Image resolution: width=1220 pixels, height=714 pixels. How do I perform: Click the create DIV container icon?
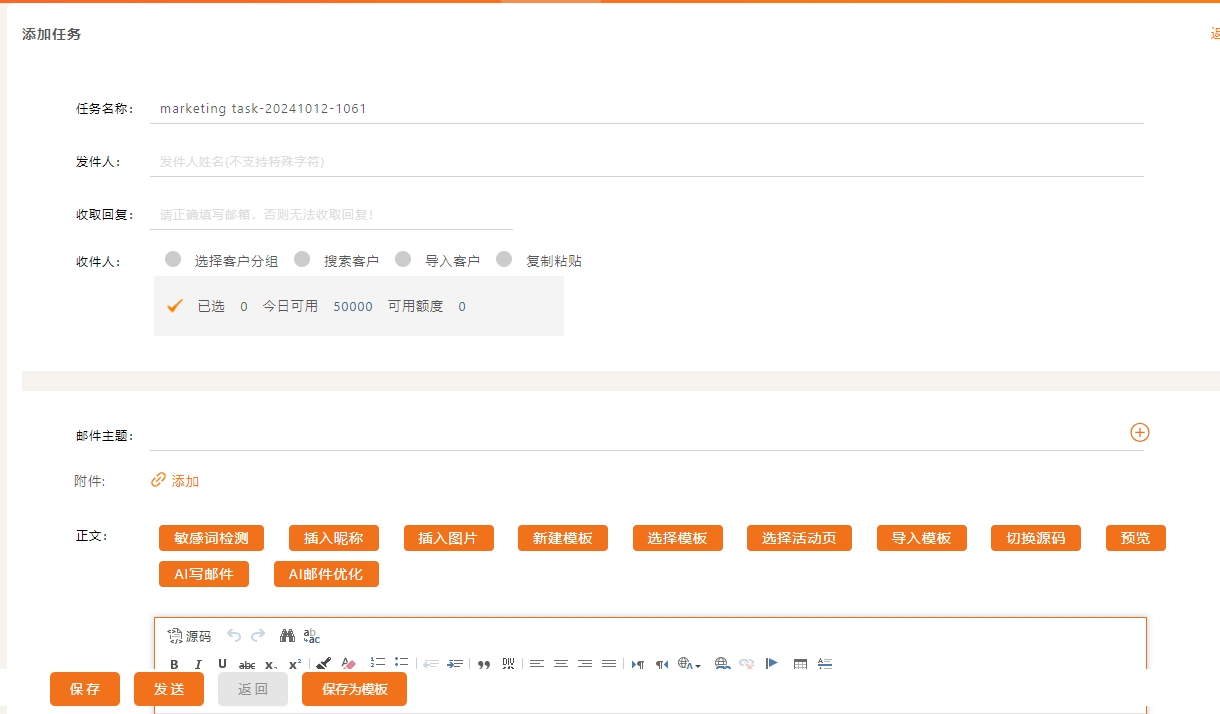point(508,663)
